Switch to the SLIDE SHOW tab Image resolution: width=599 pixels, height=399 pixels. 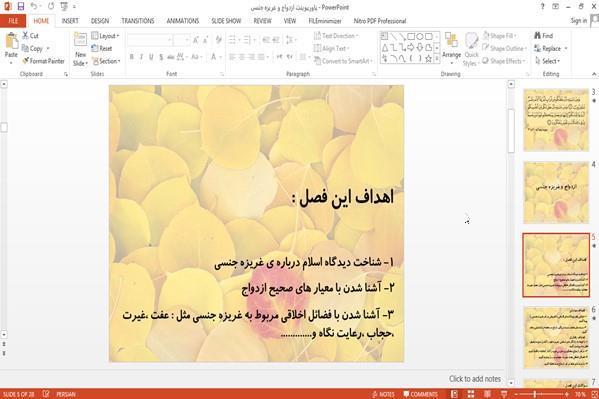click(226, 21)
